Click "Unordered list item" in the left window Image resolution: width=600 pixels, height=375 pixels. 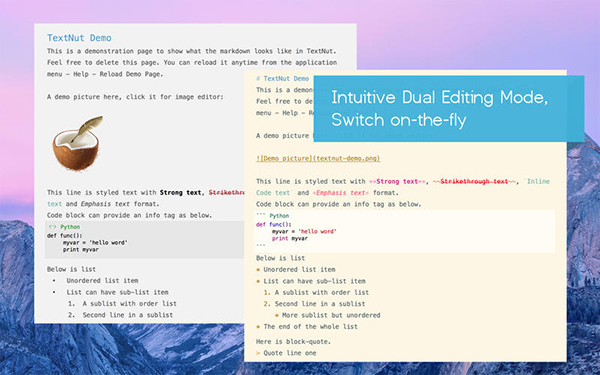(x=102, y=280)
